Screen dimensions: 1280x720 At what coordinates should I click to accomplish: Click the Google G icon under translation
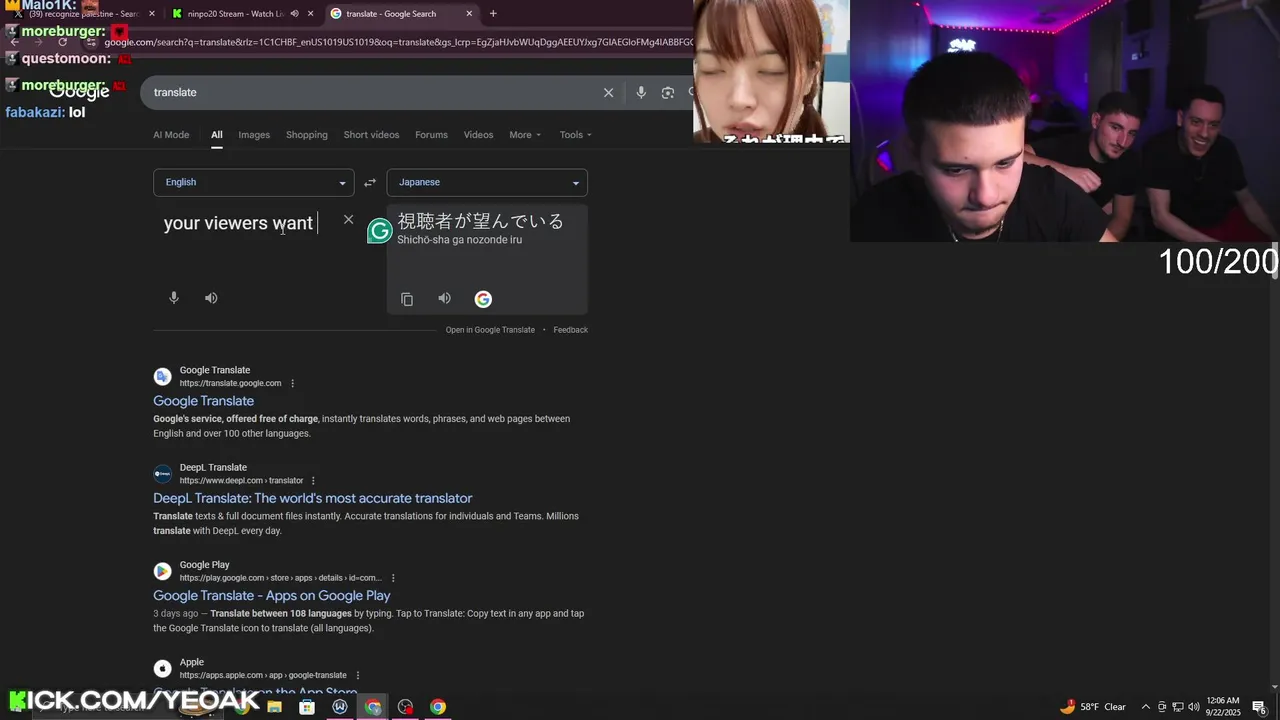[x=483, y=299]
